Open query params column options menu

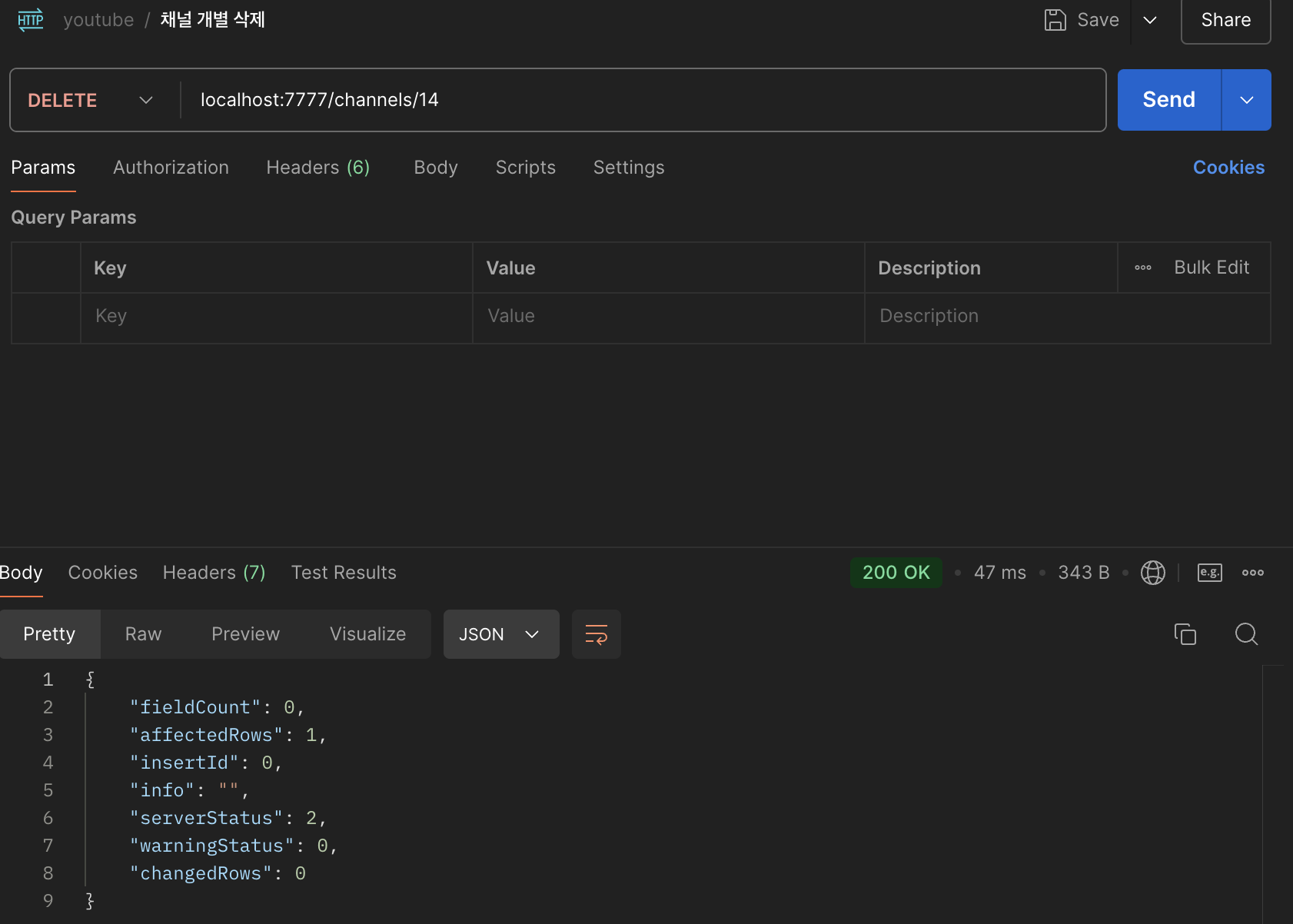(x=1143, y=268)
